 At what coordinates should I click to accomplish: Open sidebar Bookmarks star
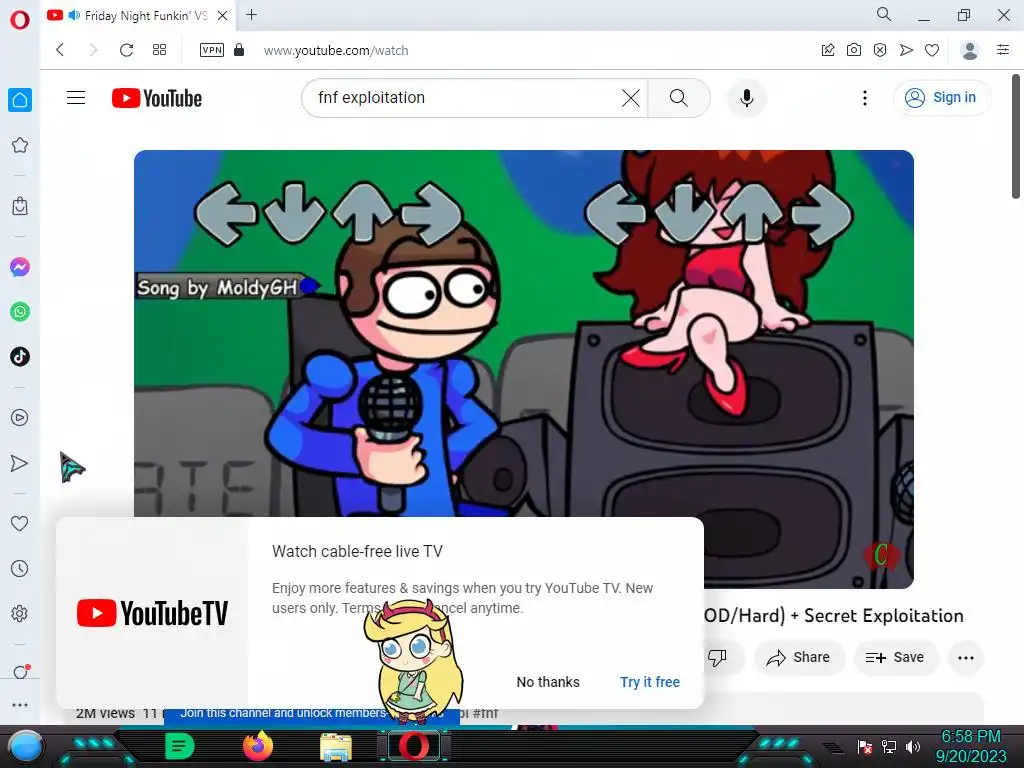click(x=20, y=145)
